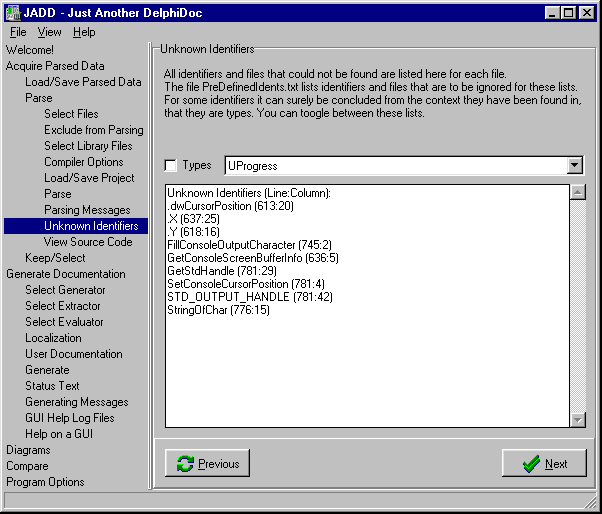Toggle the Types checkbox

(x=170, y=165)
